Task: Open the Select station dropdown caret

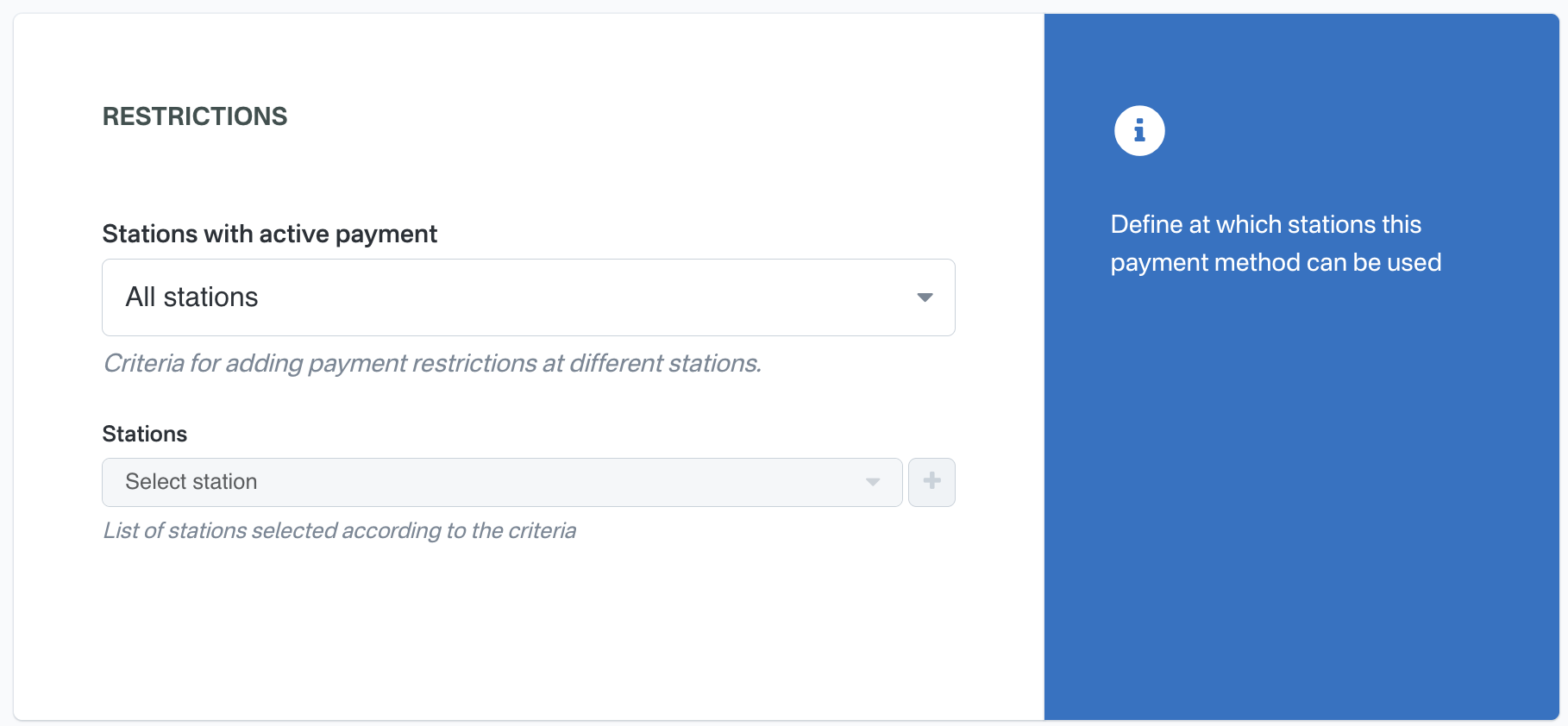Action: click(873, 482)
